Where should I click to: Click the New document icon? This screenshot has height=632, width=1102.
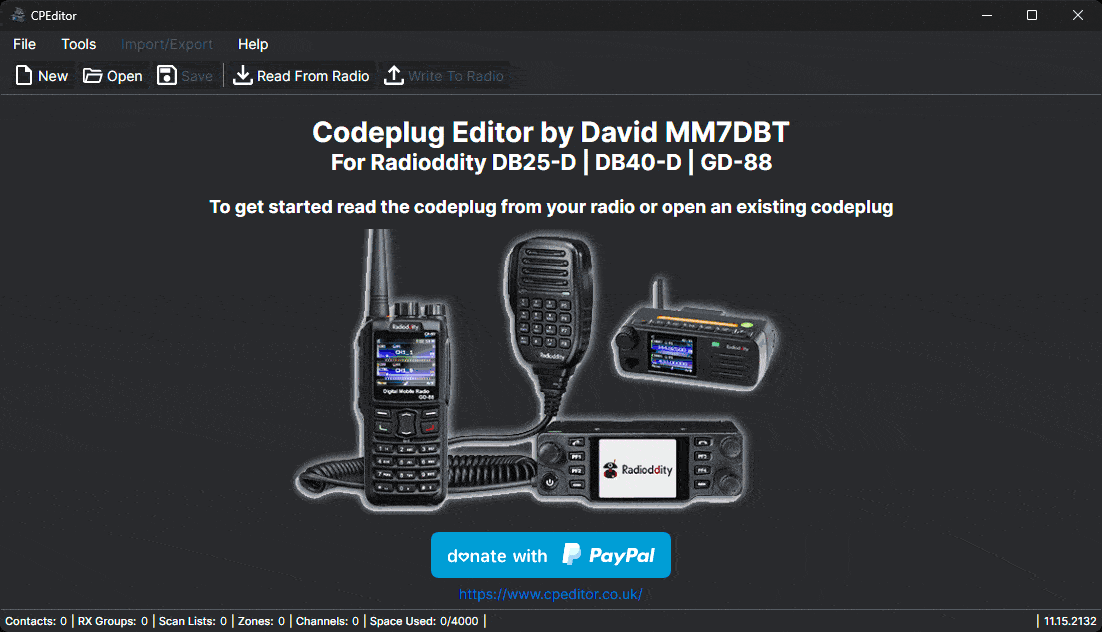click(24, 75)
